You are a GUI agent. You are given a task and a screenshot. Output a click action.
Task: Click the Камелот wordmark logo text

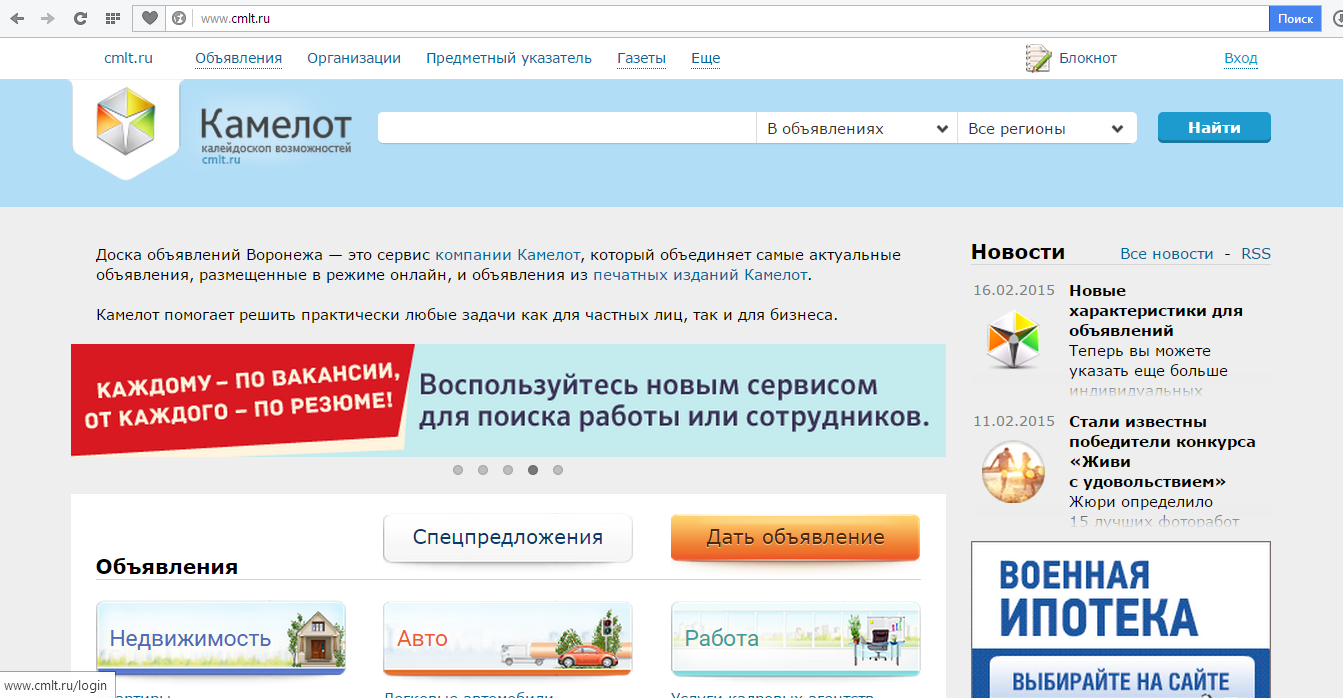coord(276,126)
